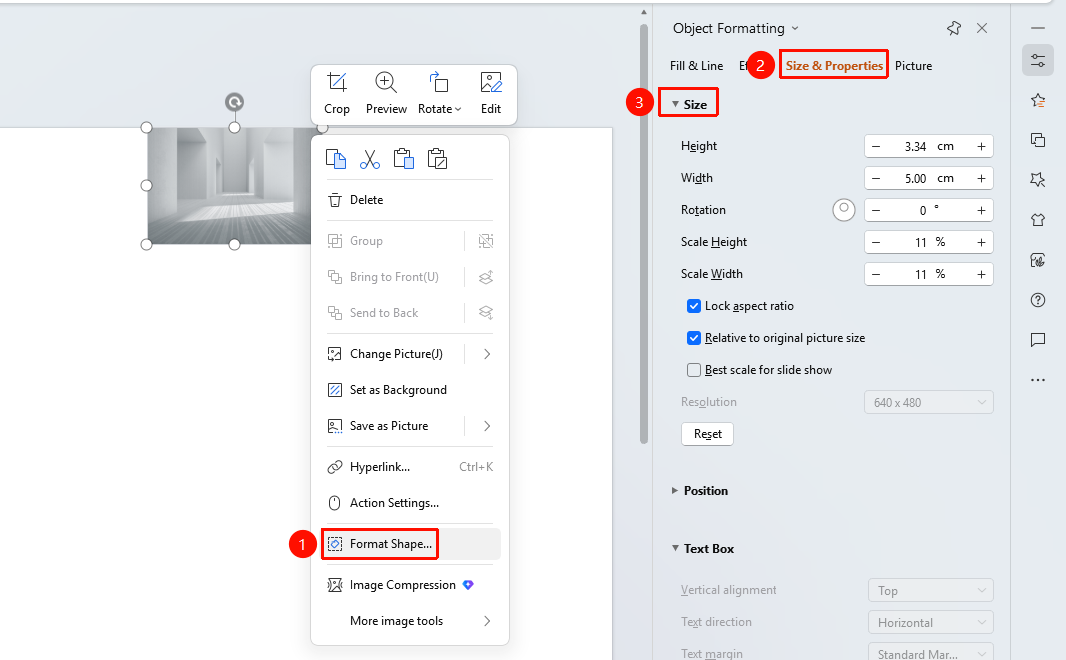Increase Scale Height with the plus button
Image resolution: width=1066 pixels, height=660 pixels.
click(x=981, y=242)
